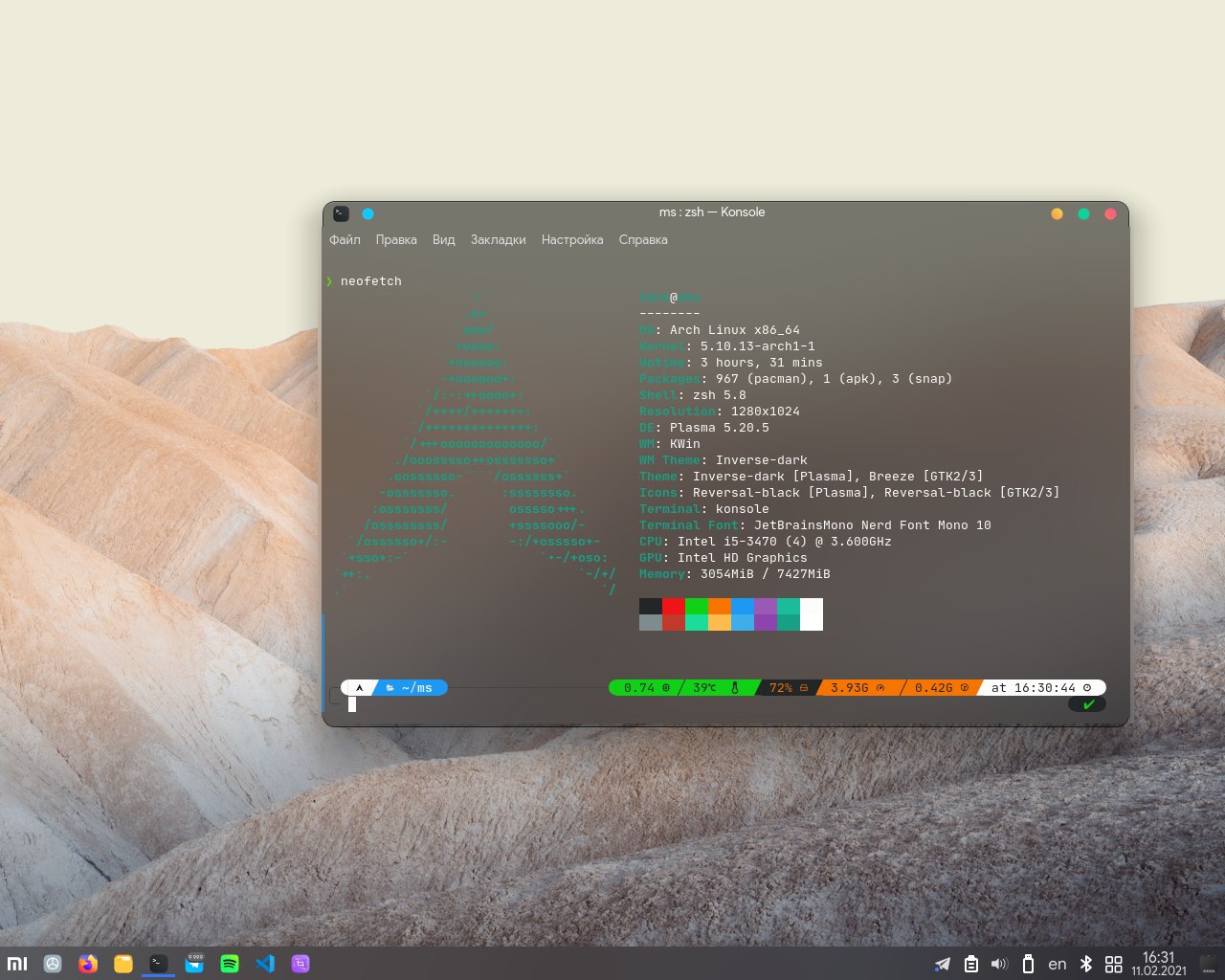Image resolution: width=1225 pixels, height=980 pixels.
Task: Click the 'Intel i5-3470' CPU line
Action: point(785,542)
